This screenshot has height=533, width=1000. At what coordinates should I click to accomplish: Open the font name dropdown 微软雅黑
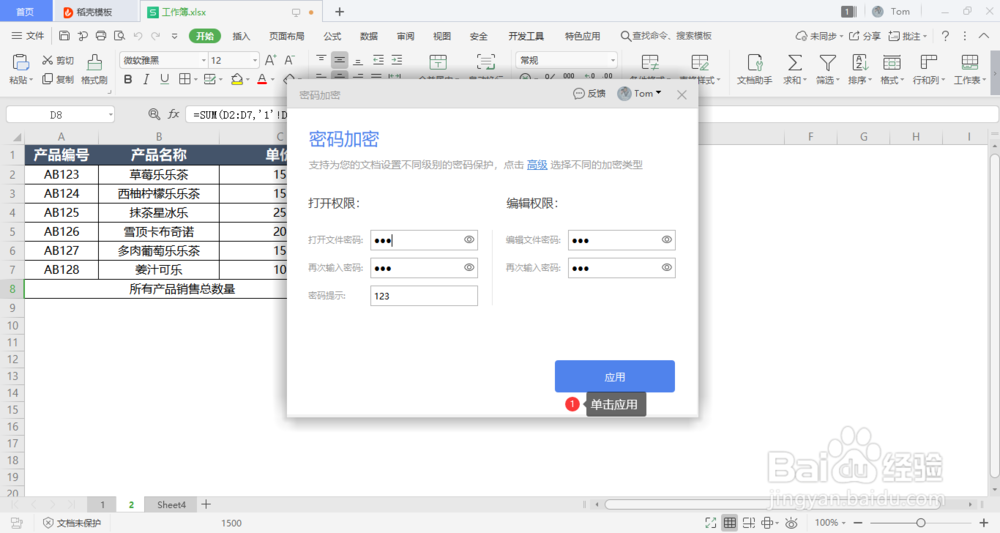pyautogui.click(x=203, y=60)
